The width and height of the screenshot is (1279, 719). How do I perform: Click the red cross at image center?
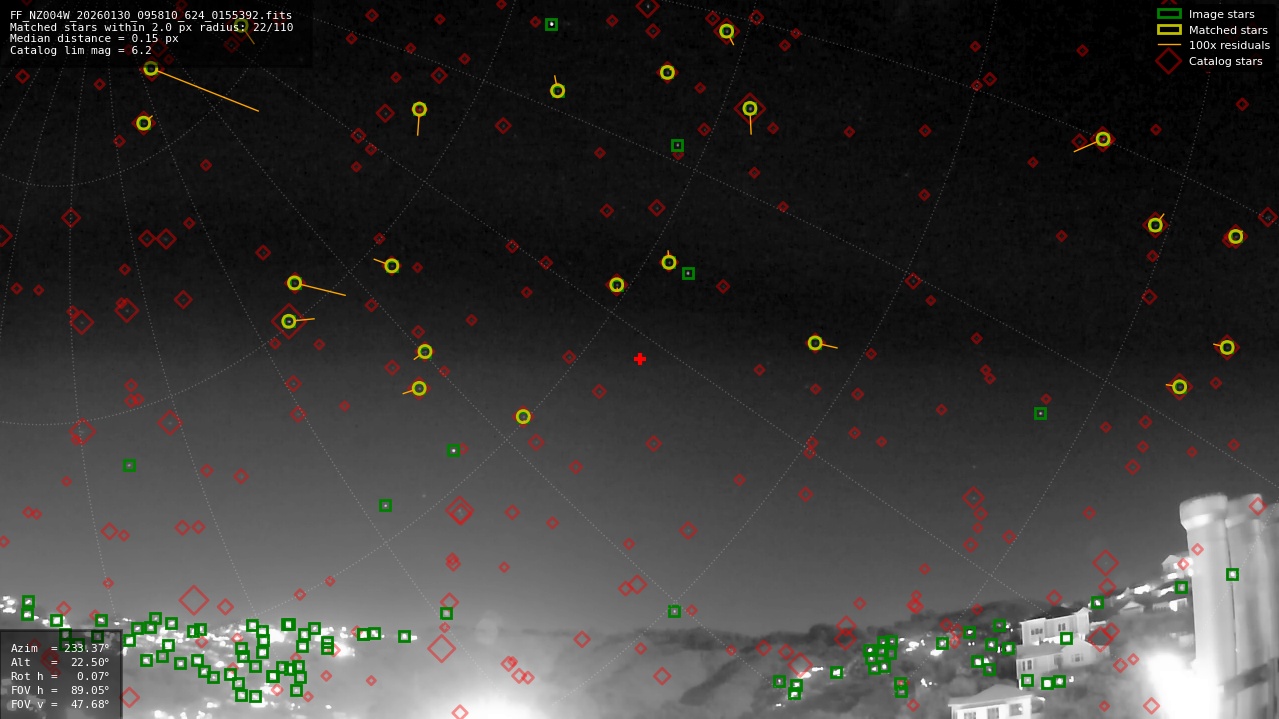pyautogui.click(x=640, y=359)
